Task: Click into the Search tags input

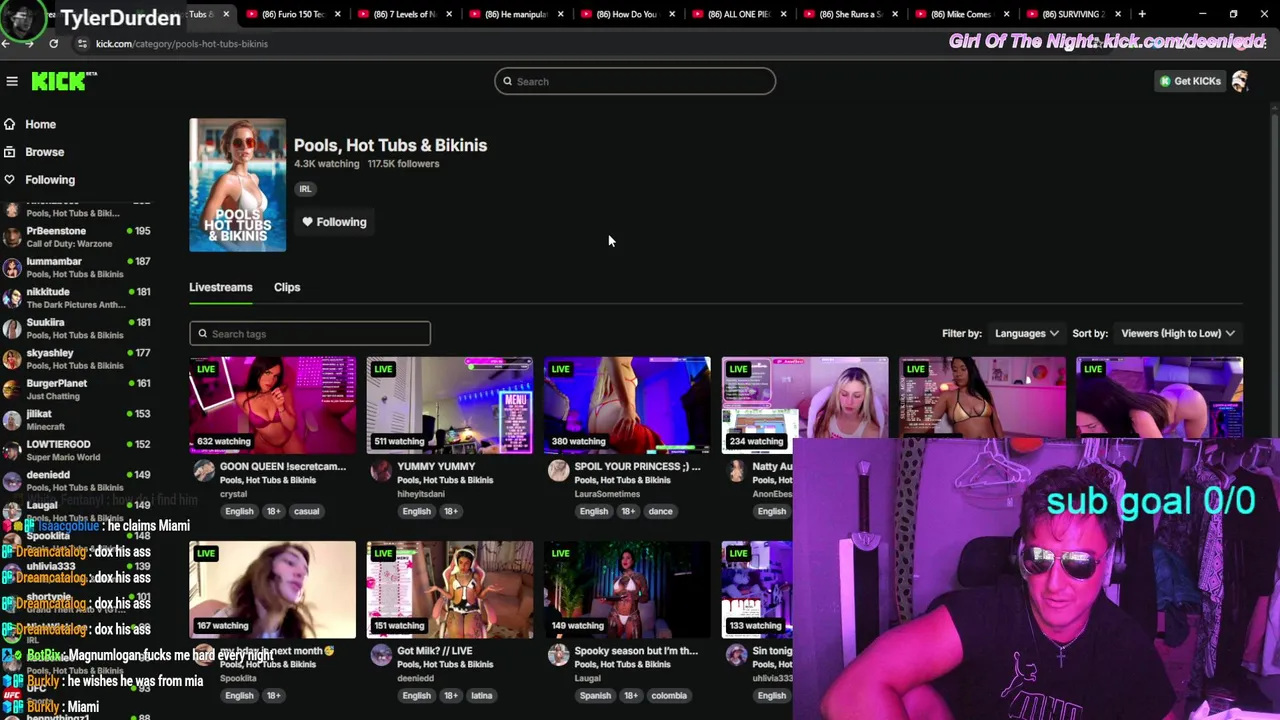Action: 310,334
